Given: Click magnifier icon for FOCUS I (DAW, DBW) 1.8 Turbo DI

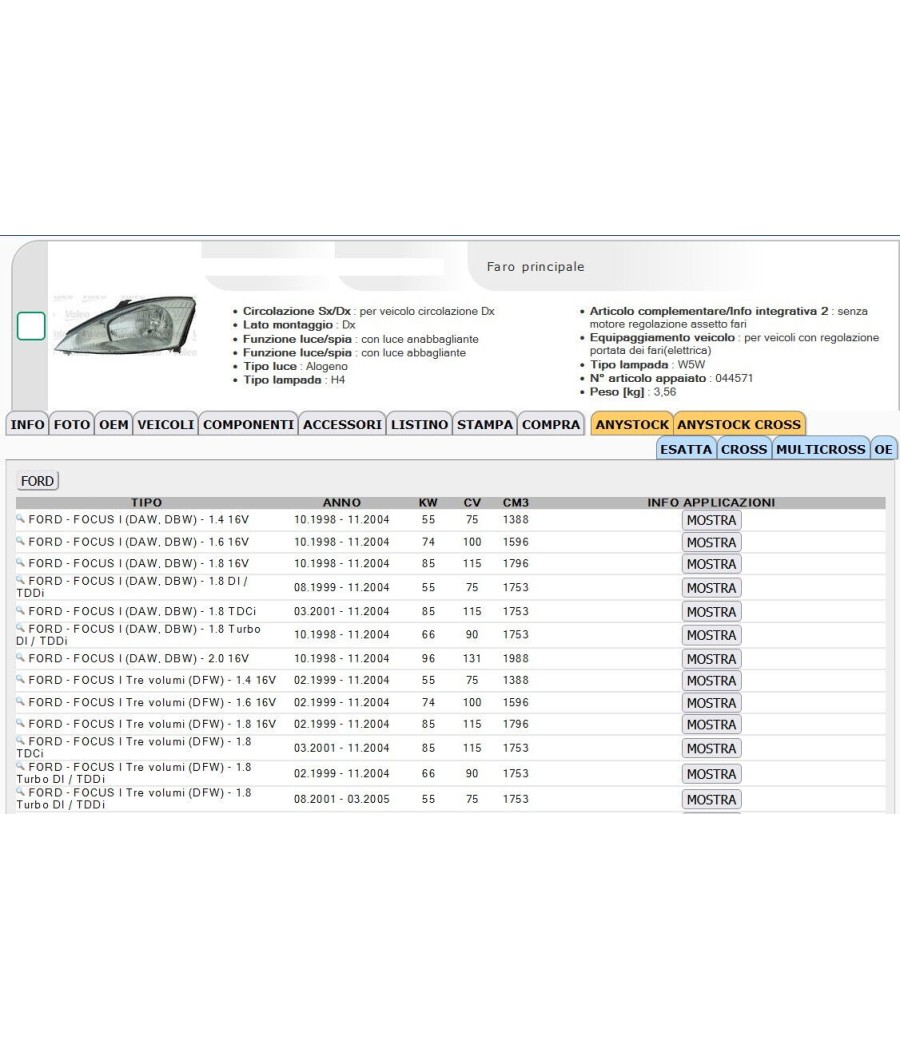Looking at the screenshot, I should pyautogui.click(x=21, y=627).
